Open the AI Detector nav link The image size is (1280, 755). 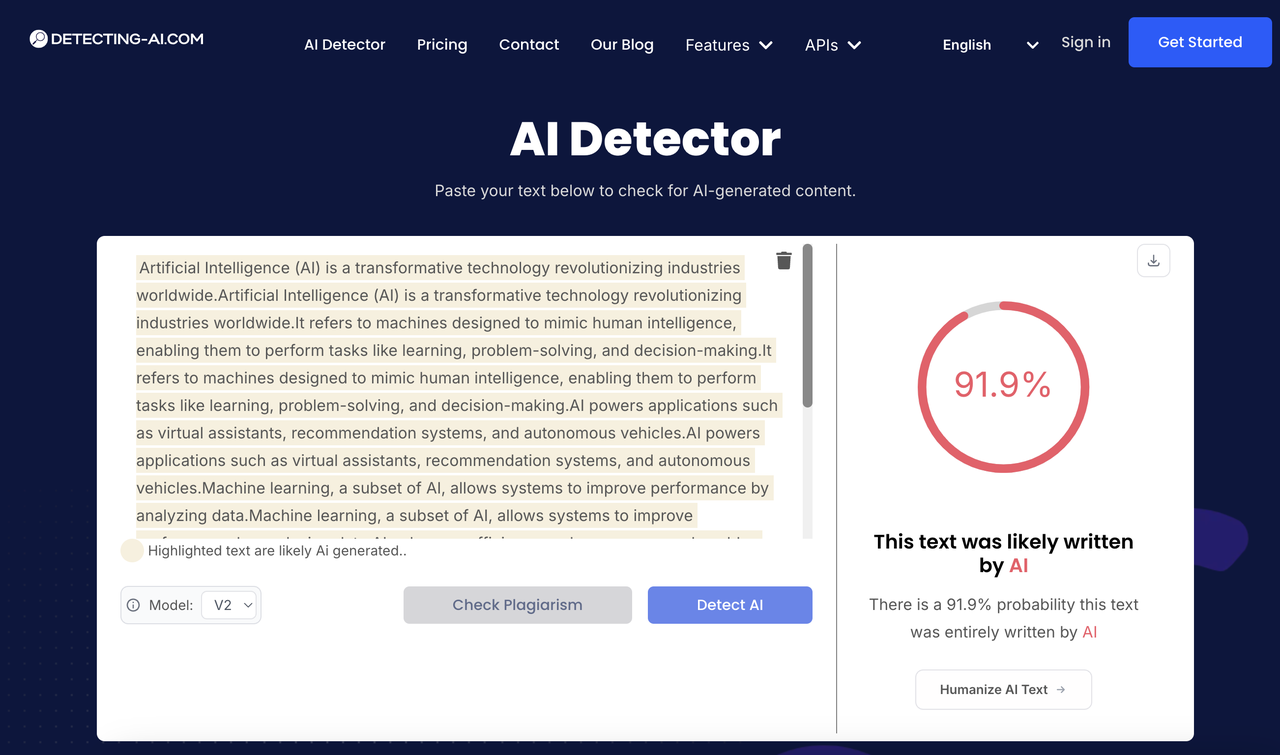[x=345, y=45]
